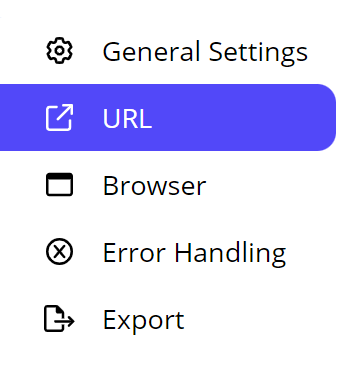Click the purple bar left of URL icon

coord(22,118)
